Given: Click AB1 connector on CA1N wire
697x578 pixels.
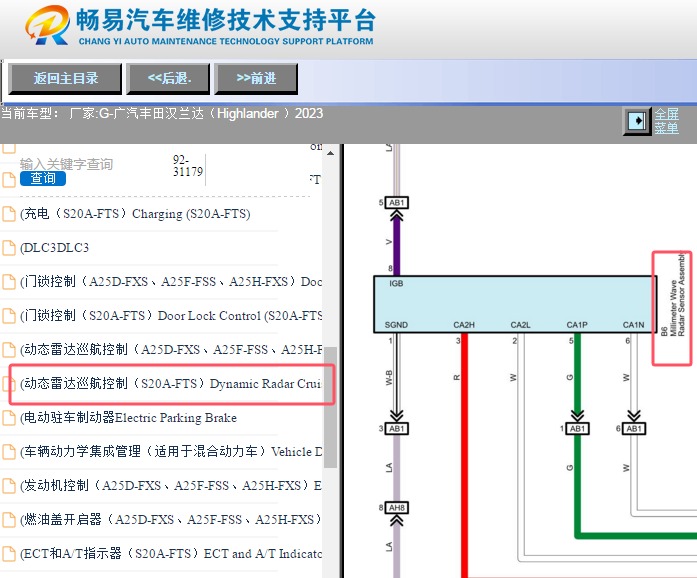Looking at the screenshot, I should pyautogui.click(x=634, y=429).
